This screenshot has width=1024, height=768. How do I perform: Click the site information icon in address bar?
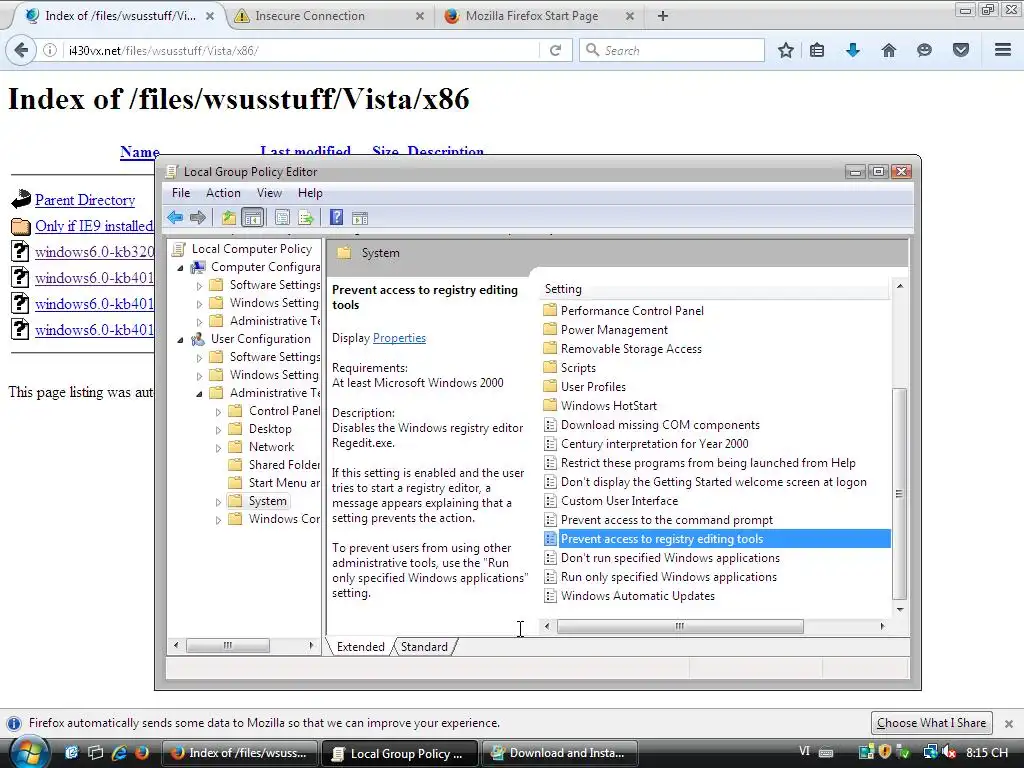(50, 50)
